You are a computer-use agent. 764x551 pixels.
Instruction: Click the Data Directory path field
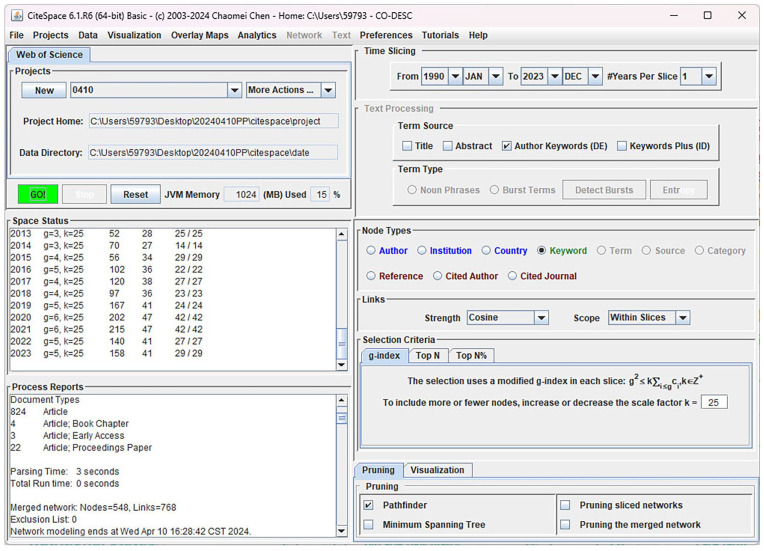[212, 152]
